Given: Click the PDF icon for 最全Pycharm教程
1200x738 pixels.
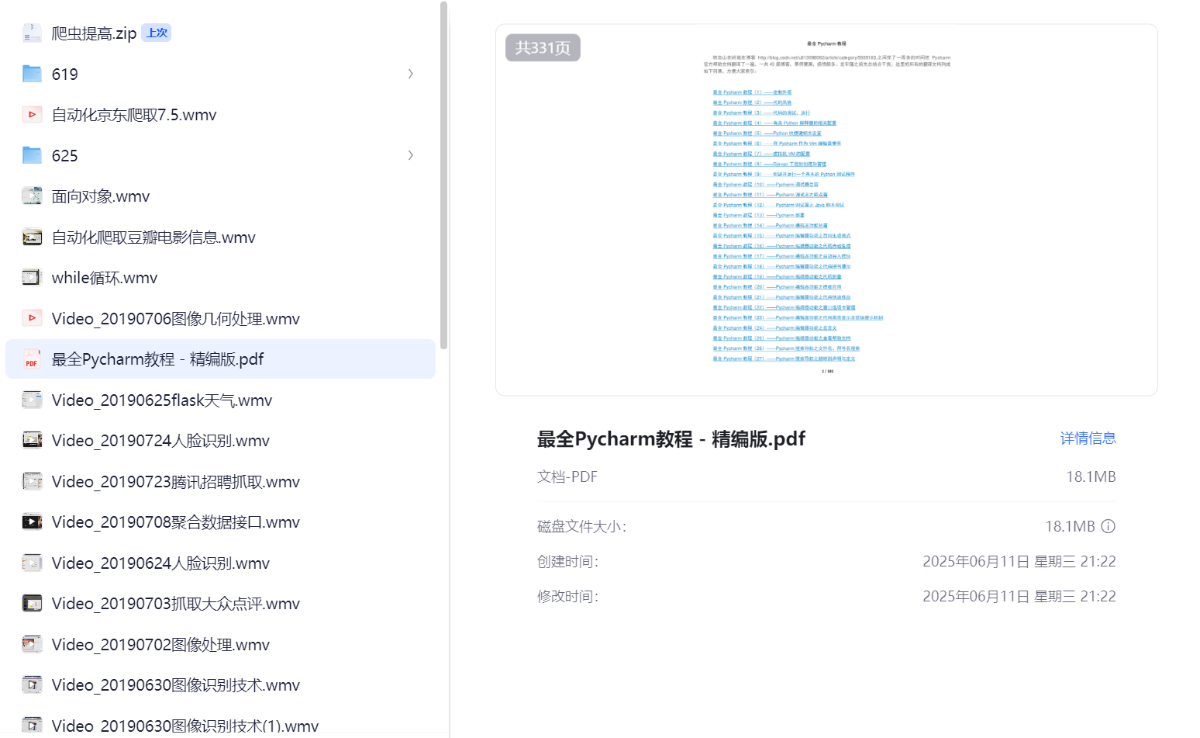Looking at the screenshot, I should [32, 359].
